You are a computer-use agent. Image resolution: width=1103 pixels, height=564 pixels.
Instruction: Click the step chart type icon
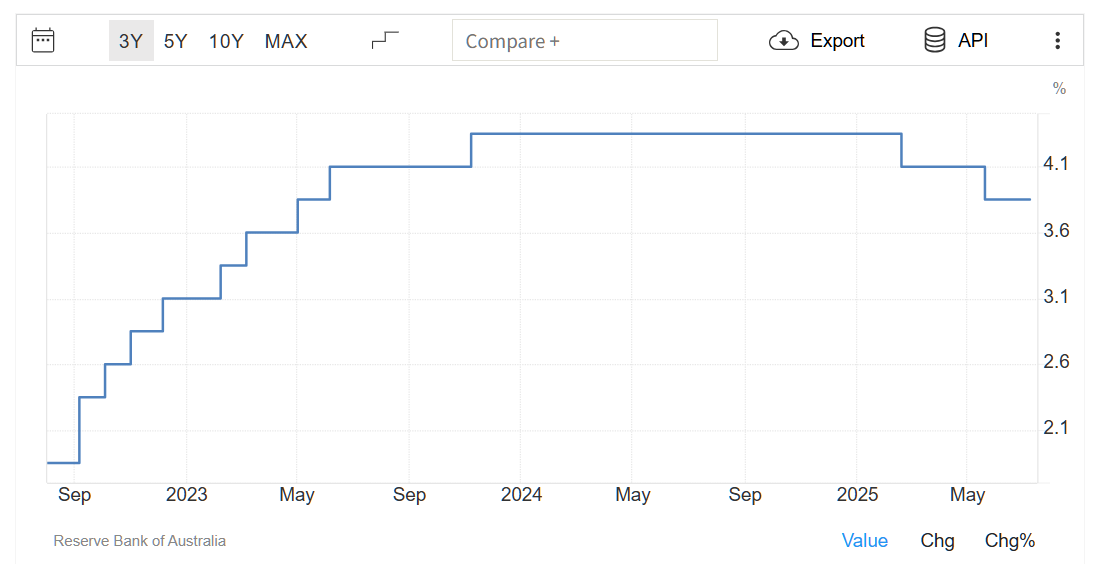point(385,41)
